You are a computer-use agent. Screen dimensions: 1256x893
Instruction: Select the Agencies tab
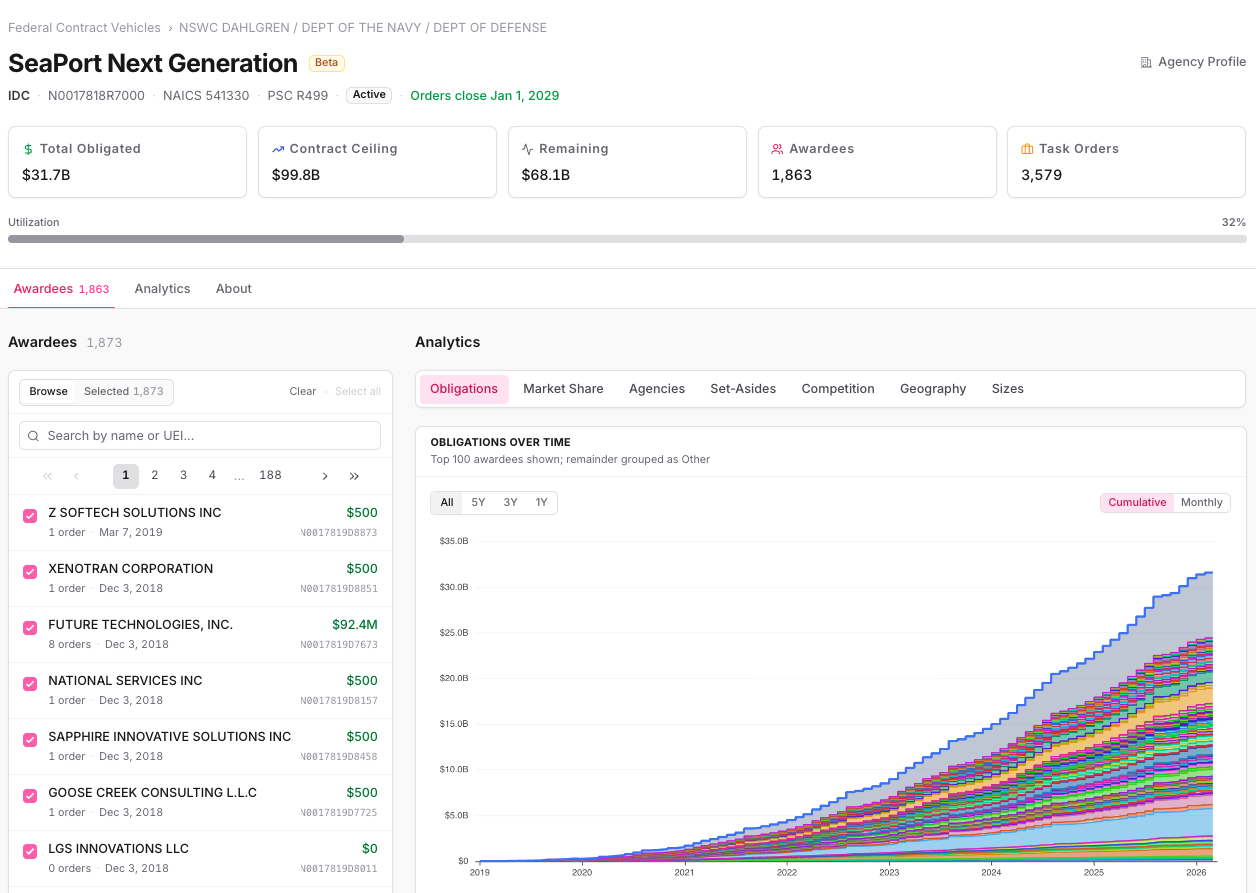click(x=657, y=389)
